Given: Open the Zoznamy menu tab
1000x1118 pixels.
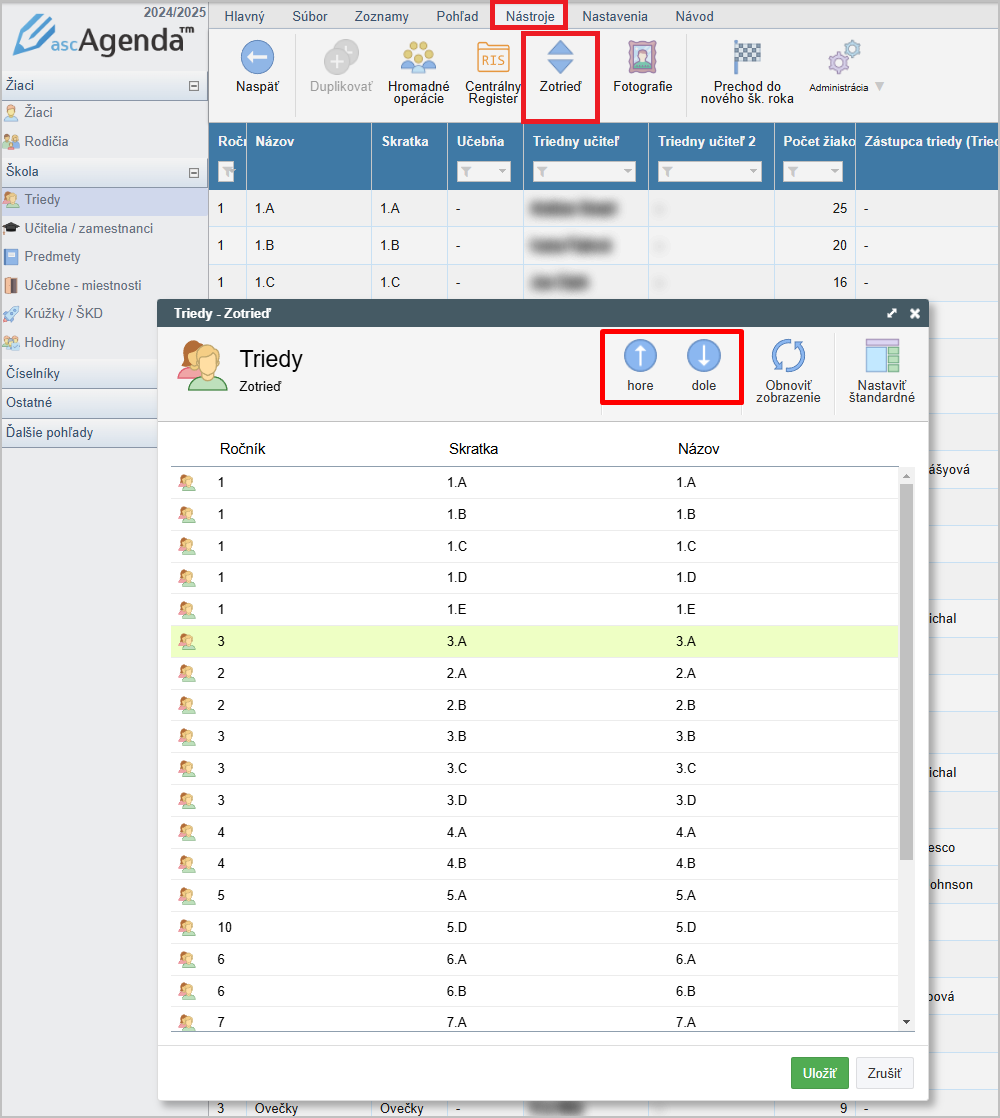Looking at the screenshot, I should coord(381,16).
